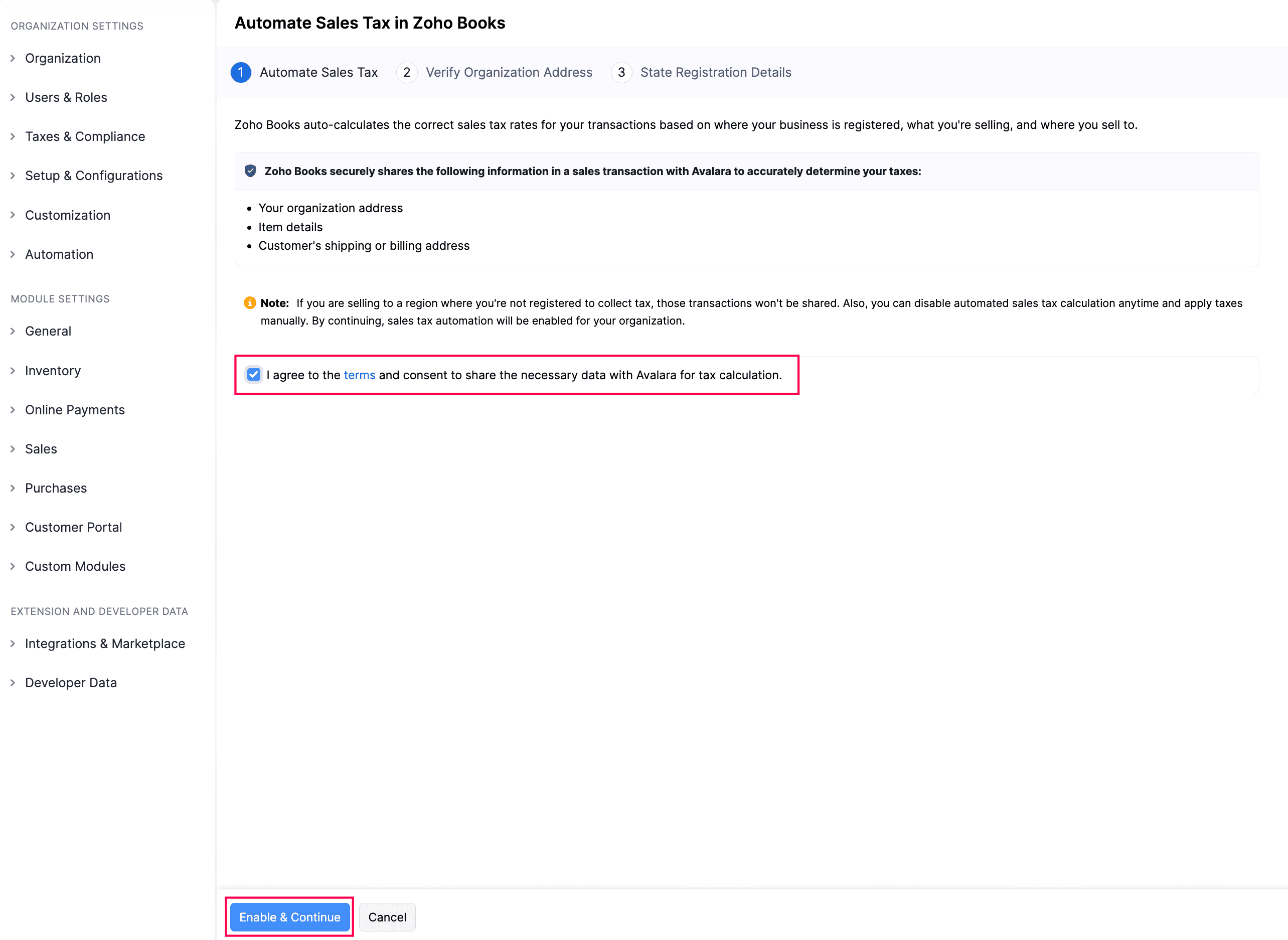Image resolution: width=1288 pixels, height=940 pixels.
Task: Uncheck the agreement to share data with Avalara
Action: (253, 374)
